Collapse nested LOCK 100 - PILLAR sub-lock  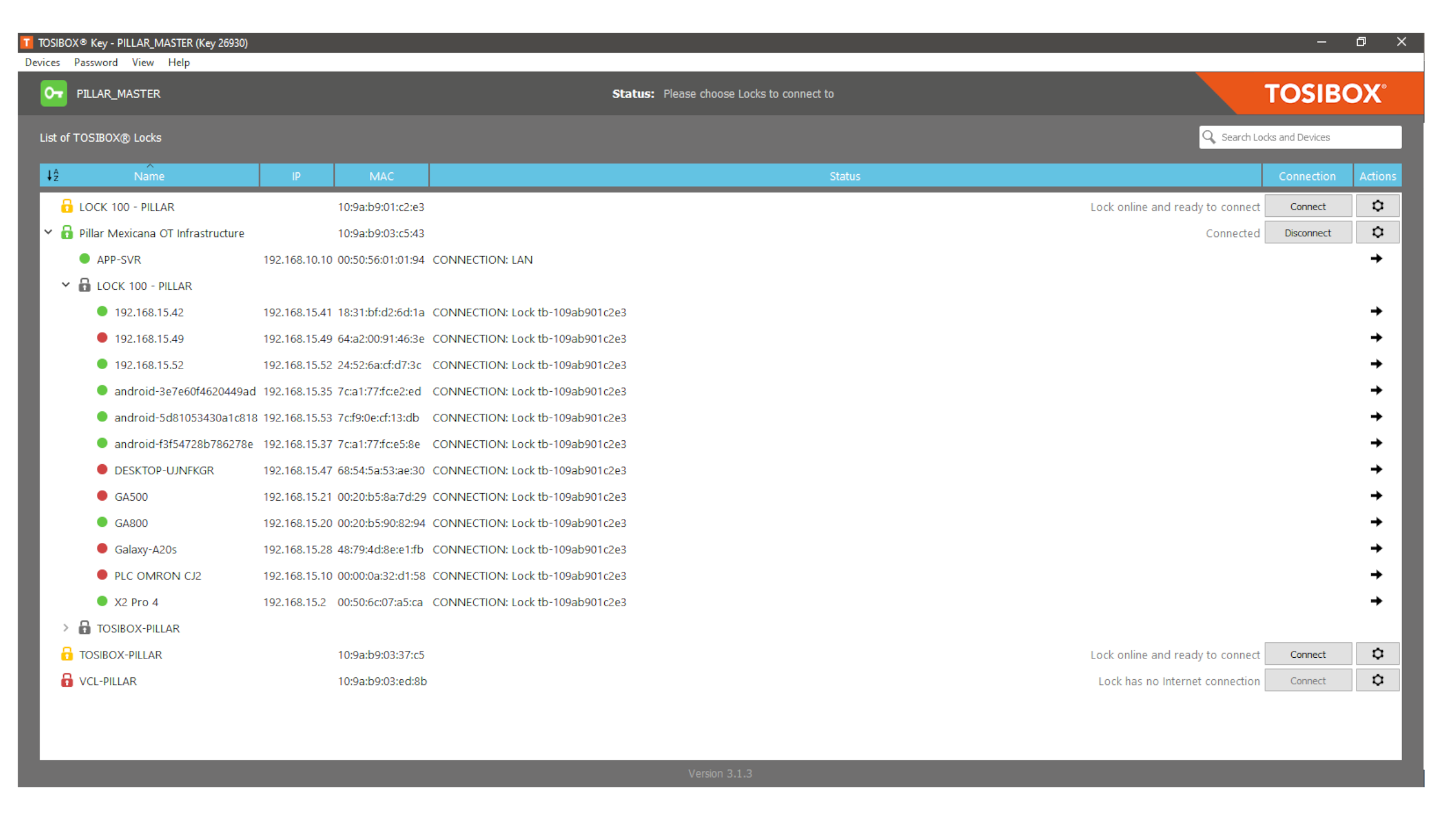point(65,286)
